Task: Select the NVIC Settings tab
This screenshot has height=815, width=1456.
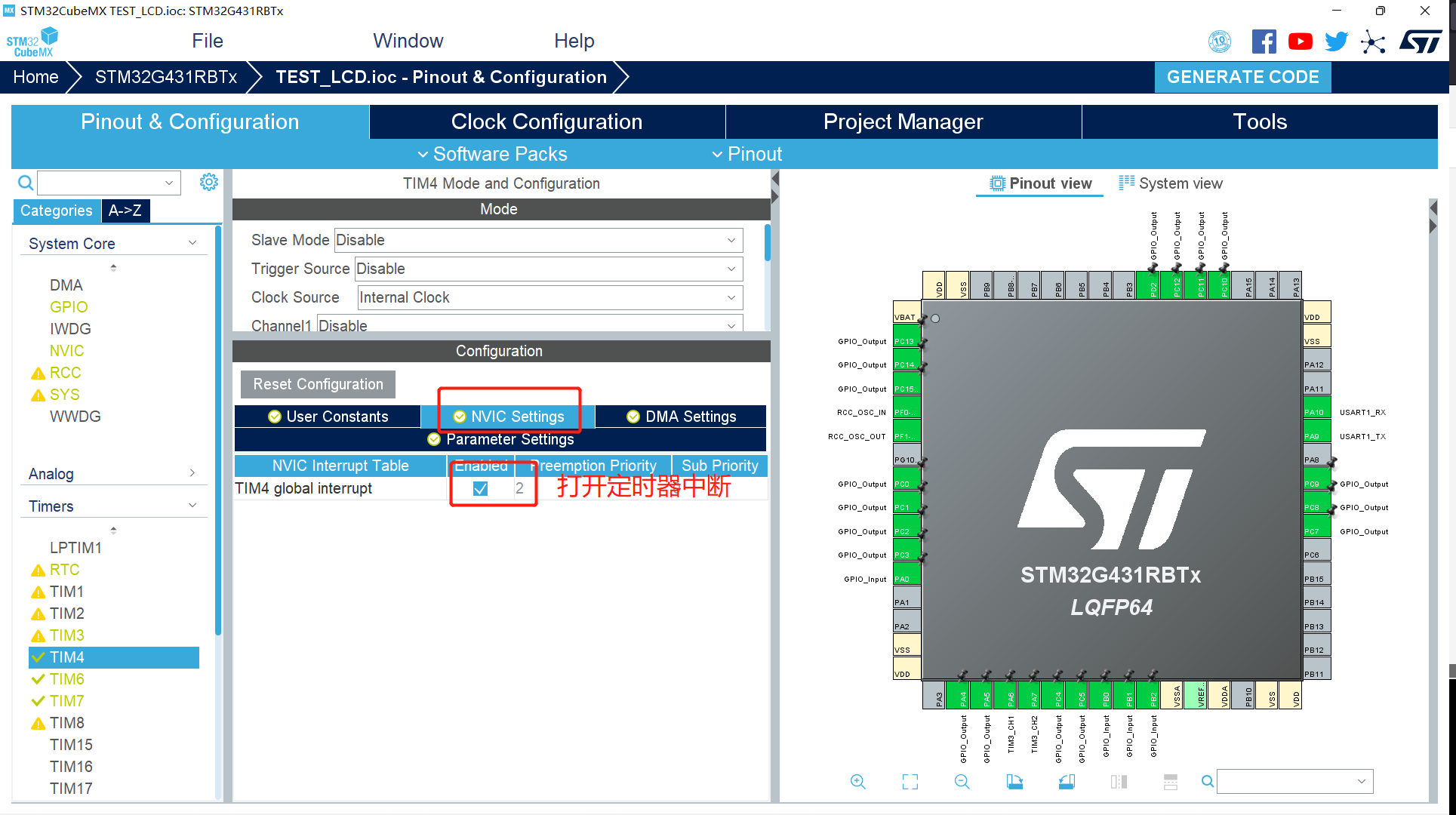Action: pyautogui.click(x=508, y=417)
